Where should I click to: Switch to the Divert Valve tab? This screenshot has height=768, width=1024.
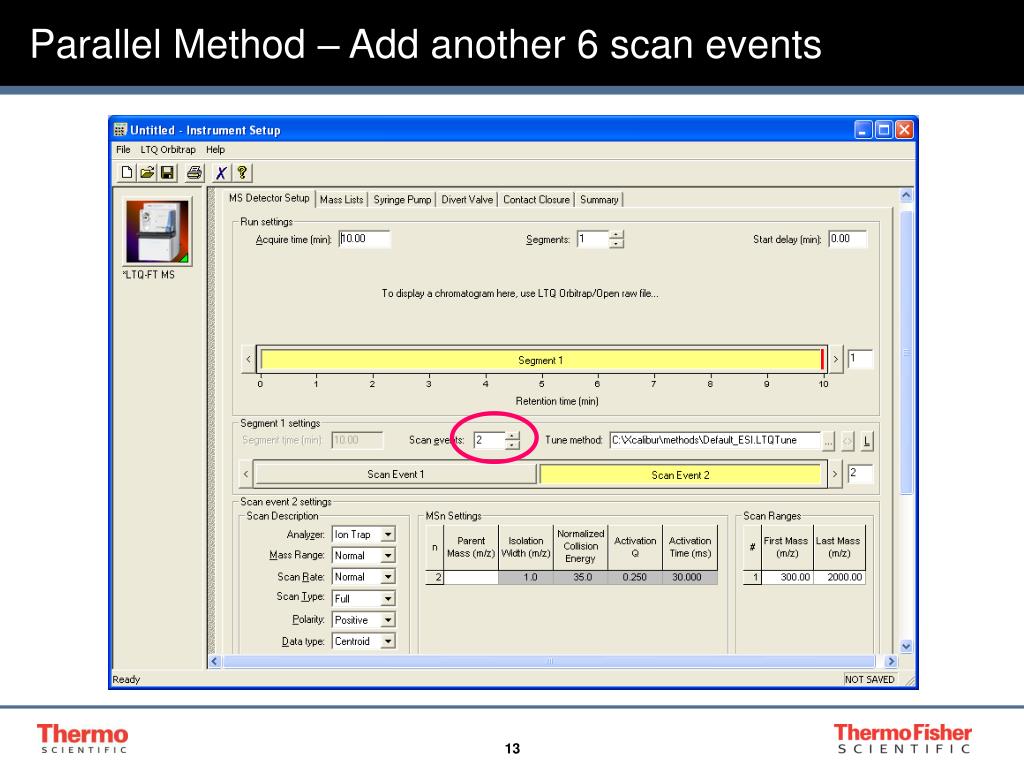(x=467, y=200)
